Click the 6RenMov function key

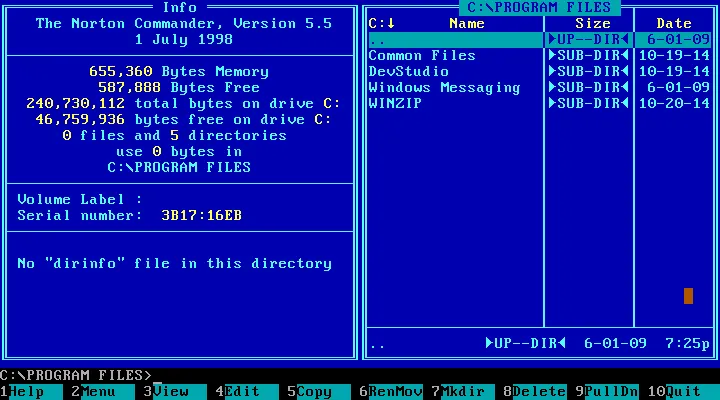click(391, 392)
